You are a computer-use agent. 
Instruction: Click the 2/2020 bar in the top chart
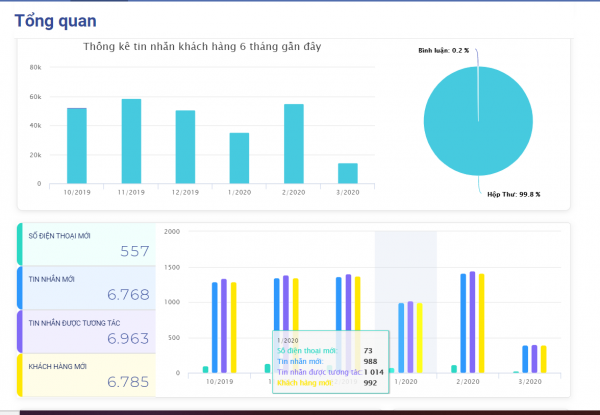click(x=293, y=143)
